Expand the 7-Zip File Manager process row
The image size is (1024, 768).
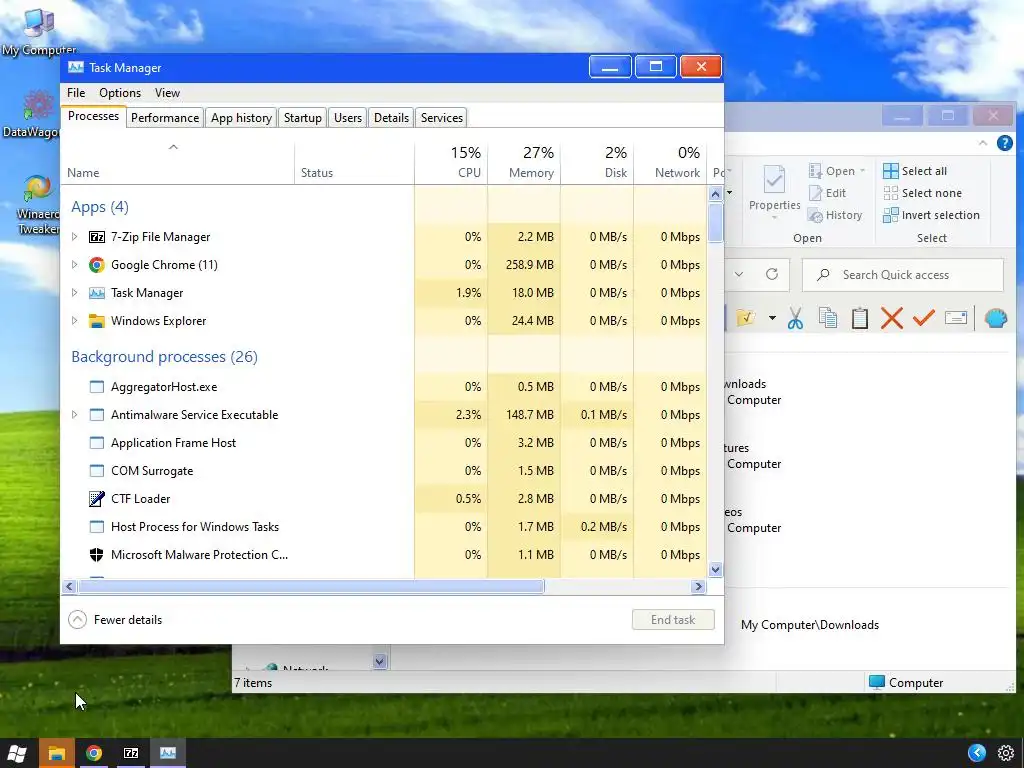tap(74, 237)
